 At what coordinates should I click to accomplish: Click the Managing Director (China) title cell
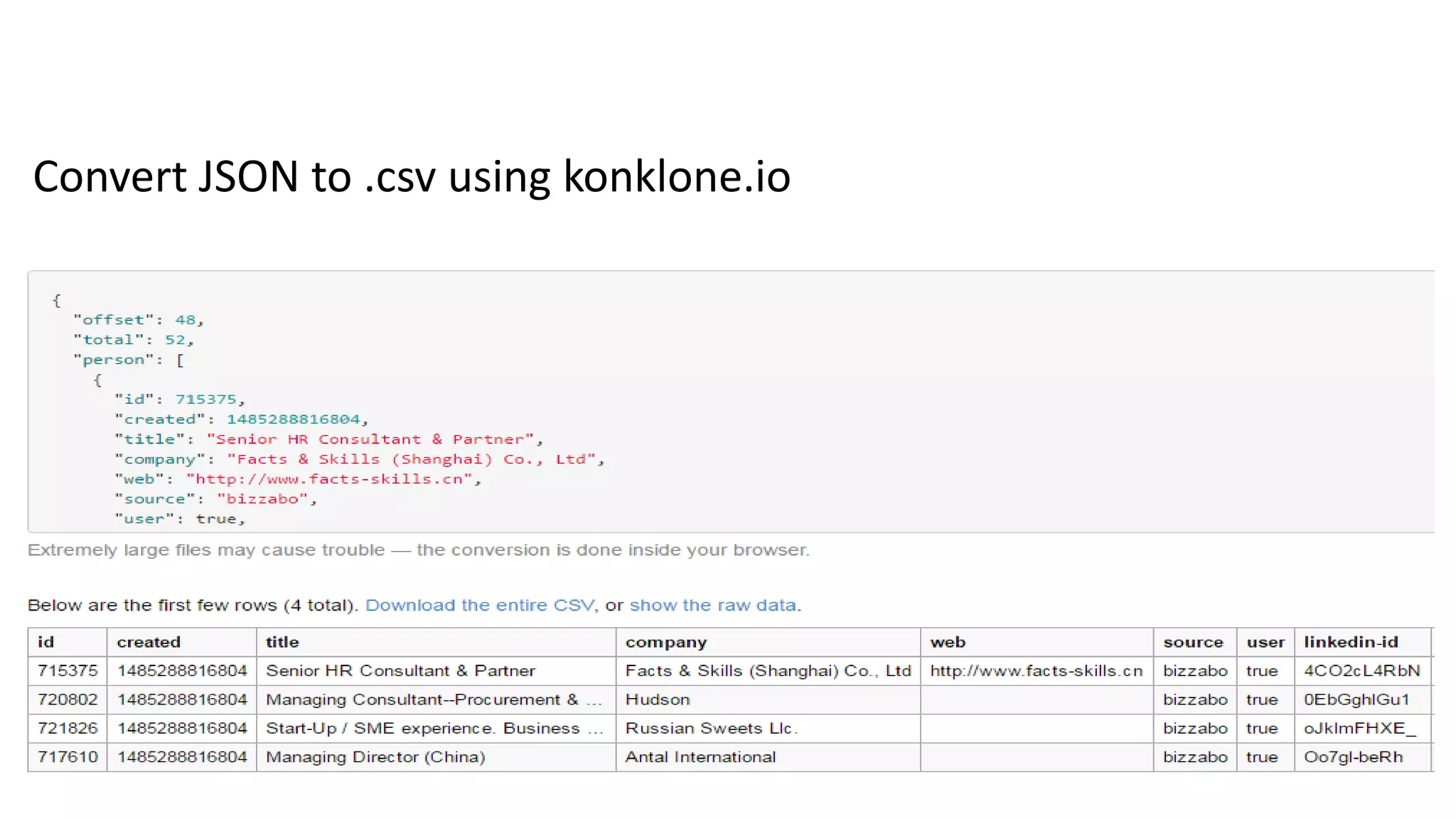(375, 757)
